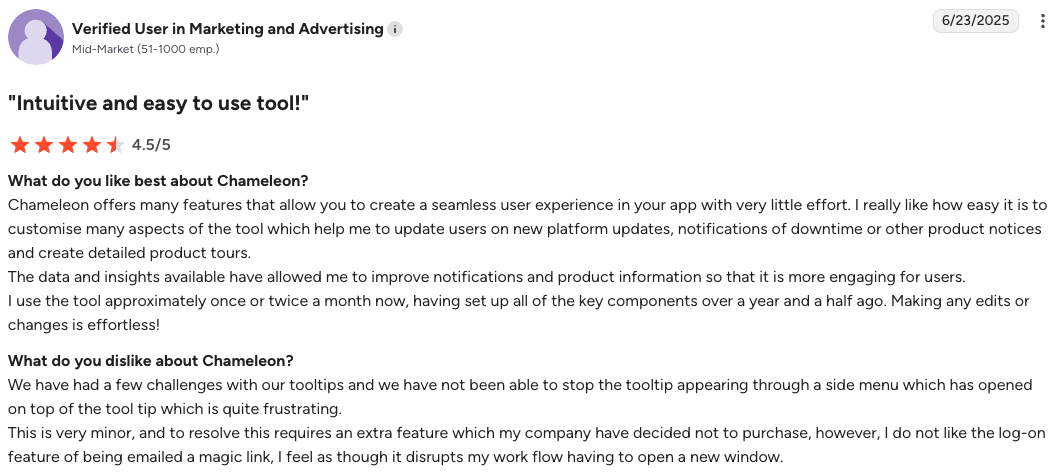Click the "What do you like best about Chameleon?" heading
This screenshot has height=473, width=1058.
point(158,181)
